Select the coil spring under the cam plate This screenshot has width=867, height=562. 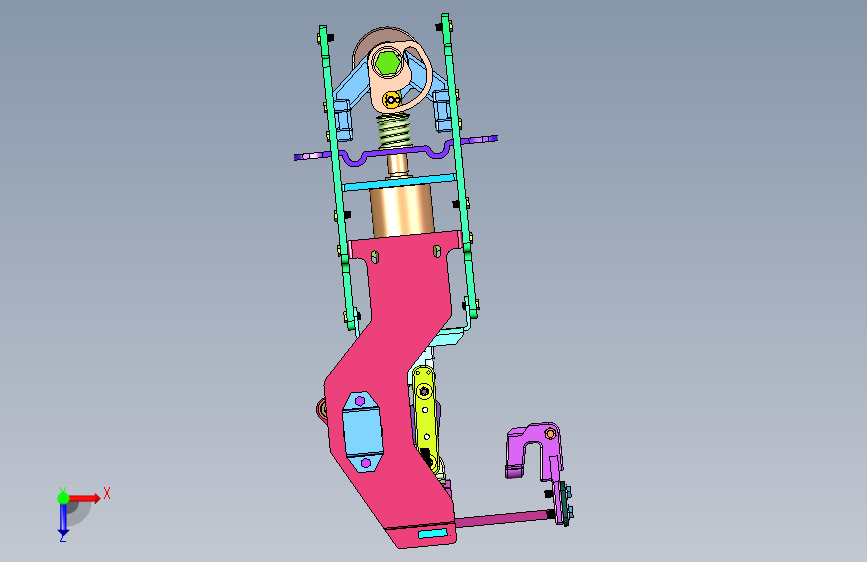(394, 132)
